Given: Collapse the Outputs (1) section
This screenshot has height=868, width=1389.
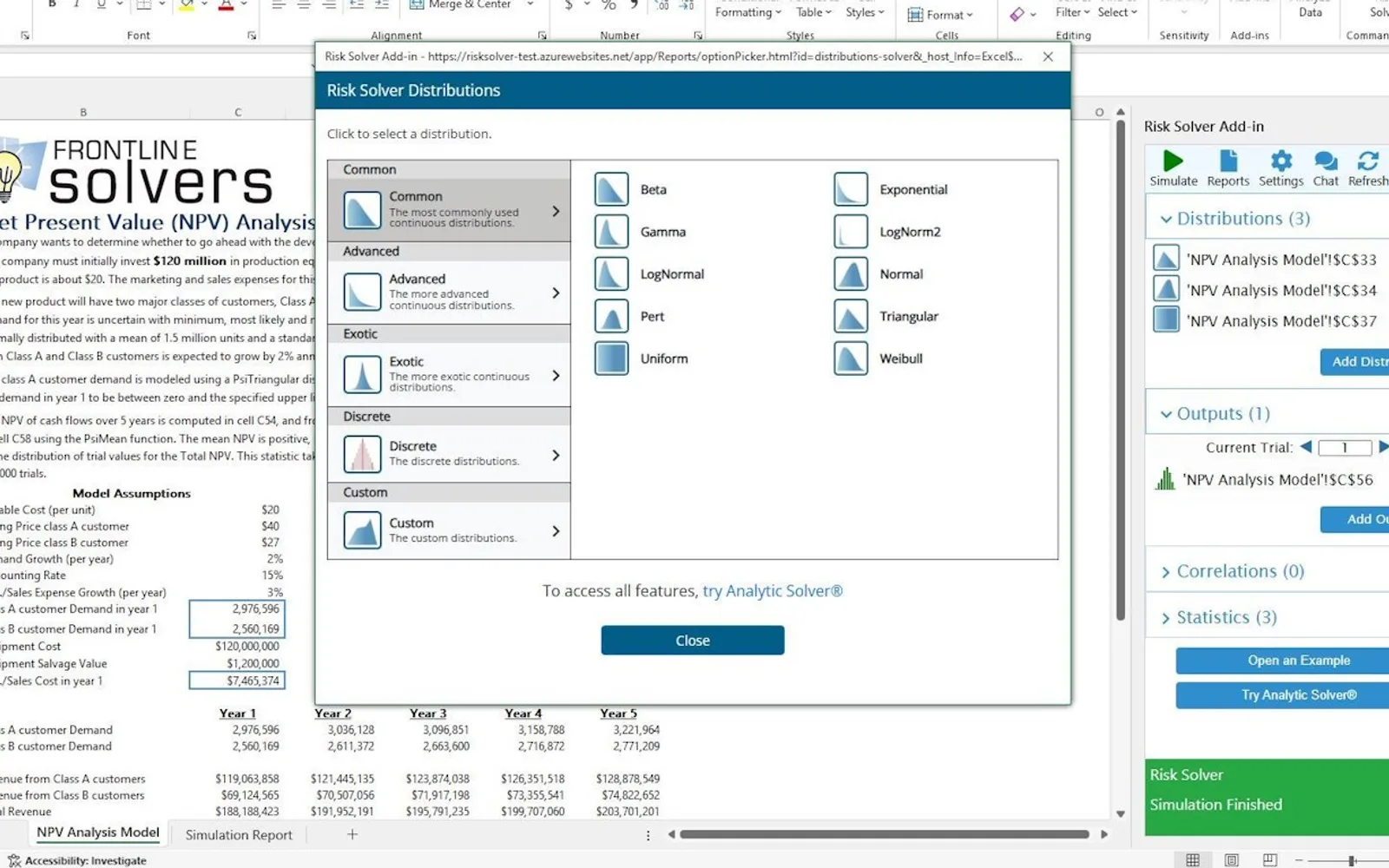Looking at the screenshot, I should coord(1166,414).
